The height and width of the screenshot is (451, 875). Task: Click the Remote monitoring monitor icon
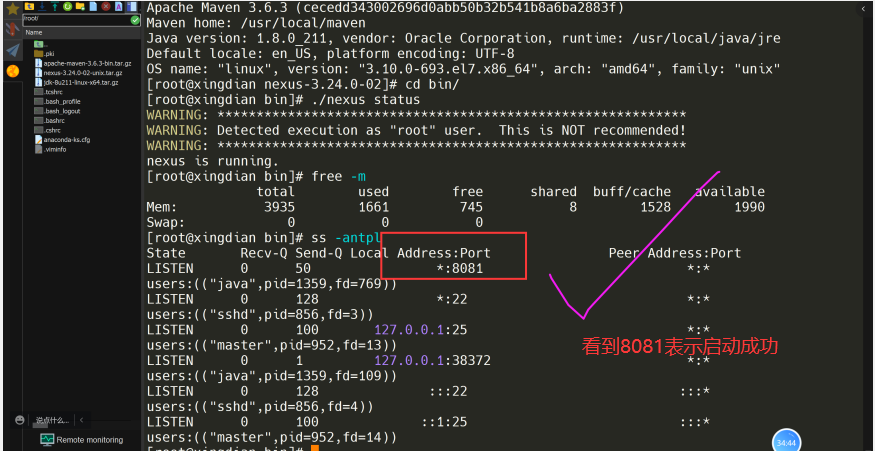[47, 440]
